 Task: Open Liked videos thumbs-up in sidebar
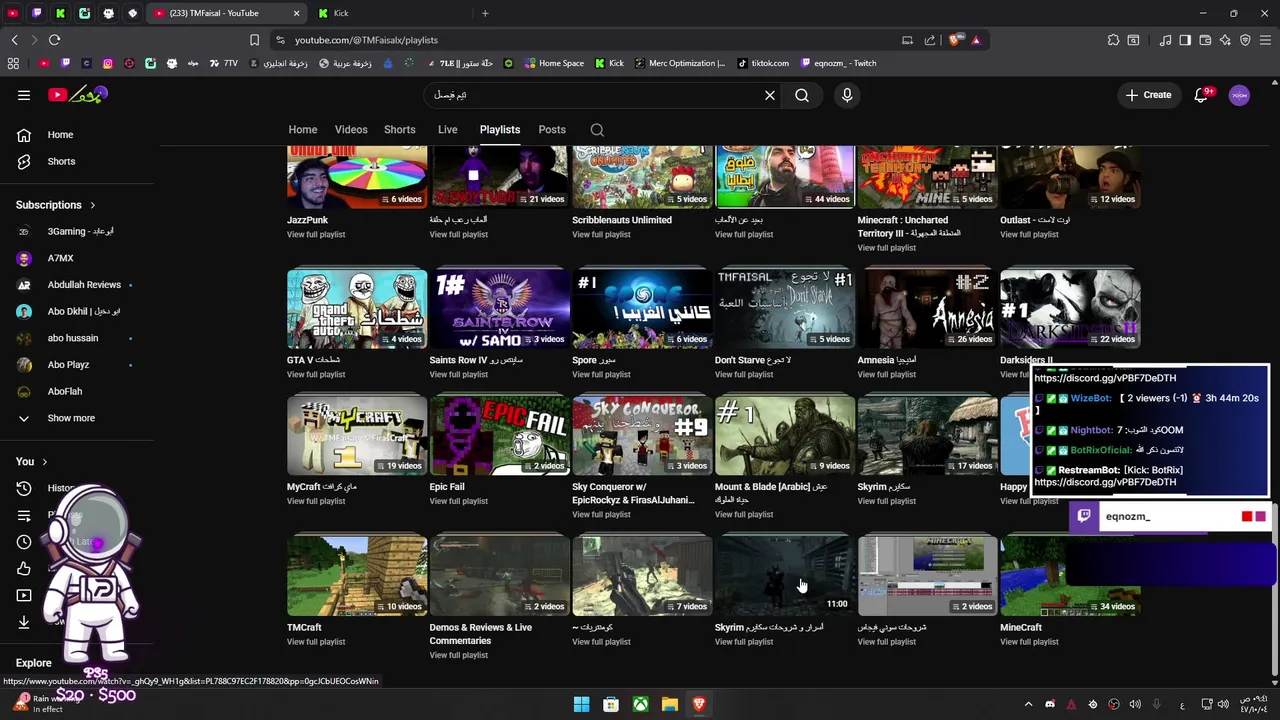24,569
